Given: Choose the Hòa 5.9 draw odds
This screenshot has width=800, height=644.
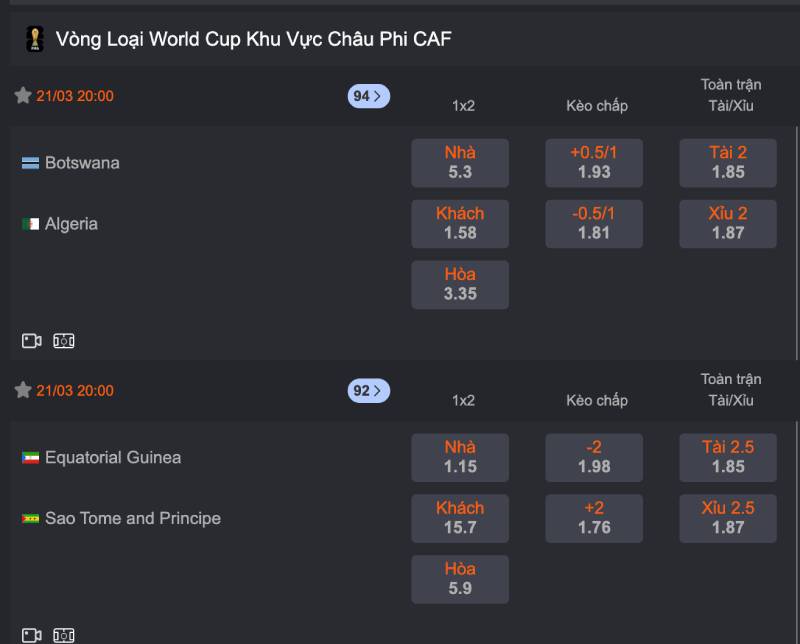Looking at the screenshot, I should pyautogui.click(x=460, y=578).
